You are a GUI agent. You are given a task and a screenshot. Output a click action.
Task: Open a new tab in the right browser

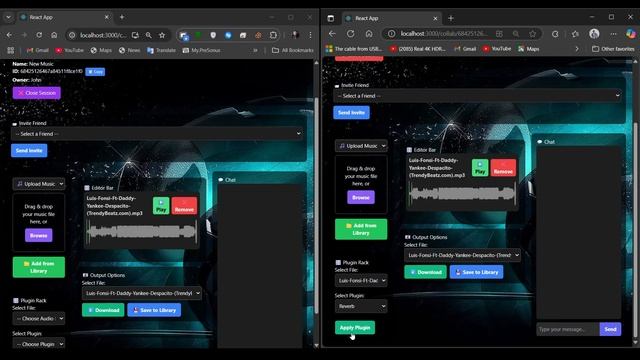[451, 18]
